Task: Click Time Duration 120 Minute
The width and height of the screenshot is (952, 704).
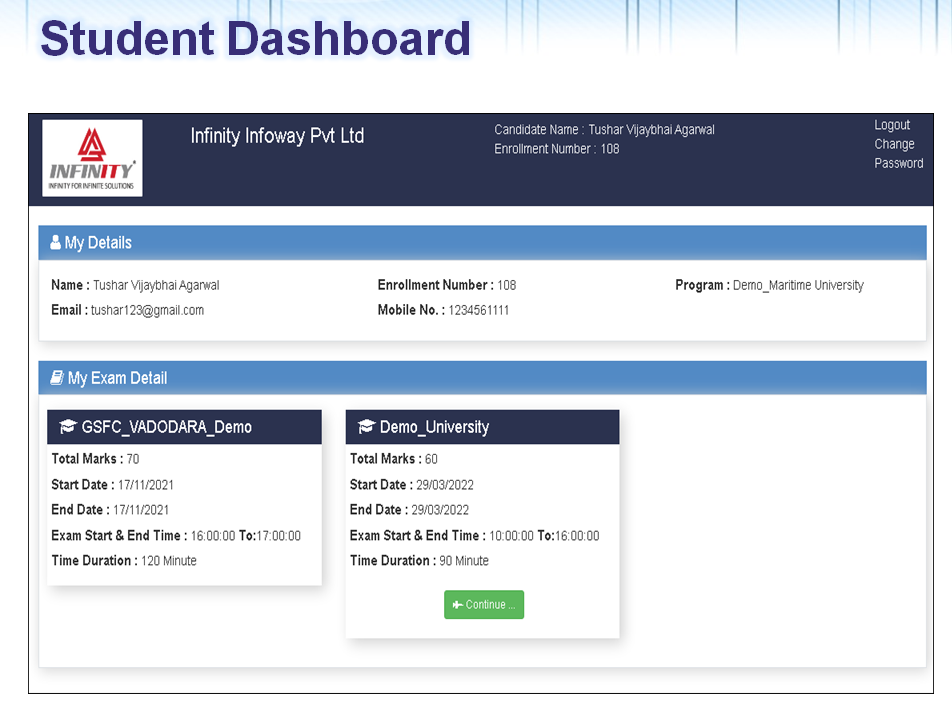Action: tap(124, 561)
